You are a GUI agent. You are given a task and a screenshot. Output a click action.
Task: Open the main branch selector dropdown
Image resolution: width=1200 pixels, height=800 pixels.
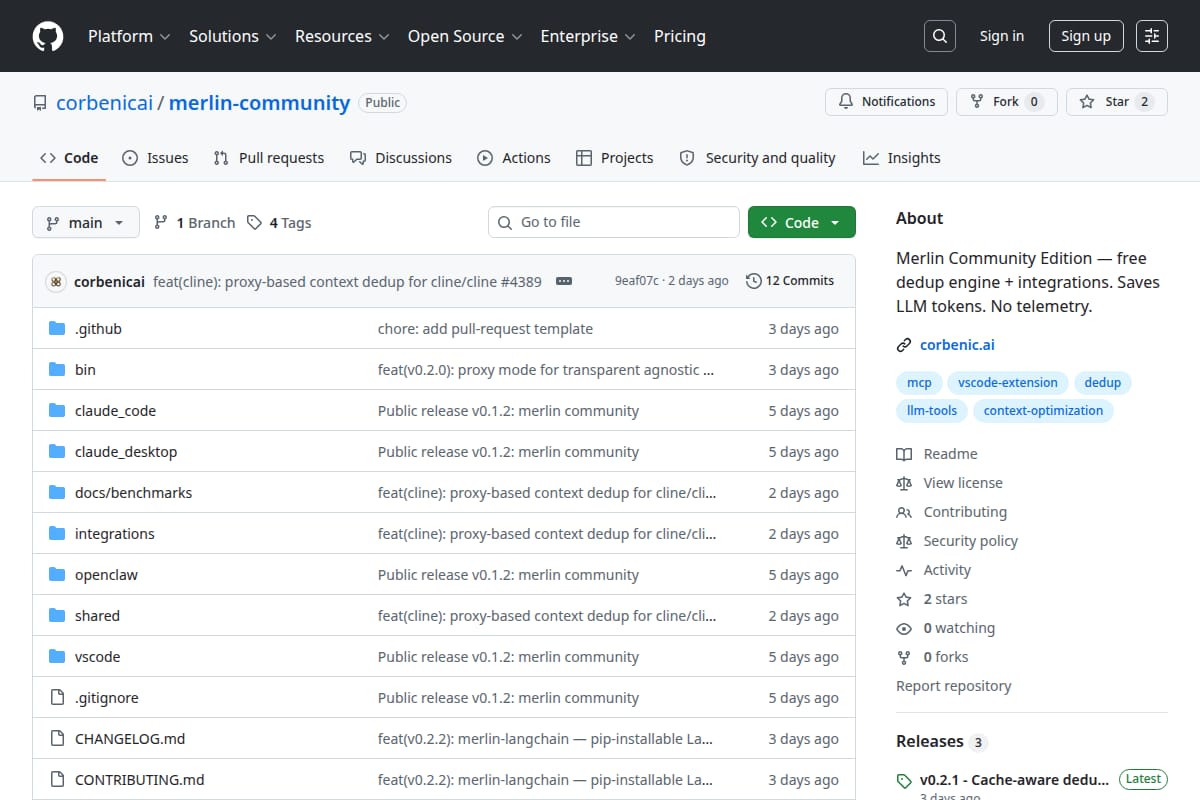coord(85,222)
